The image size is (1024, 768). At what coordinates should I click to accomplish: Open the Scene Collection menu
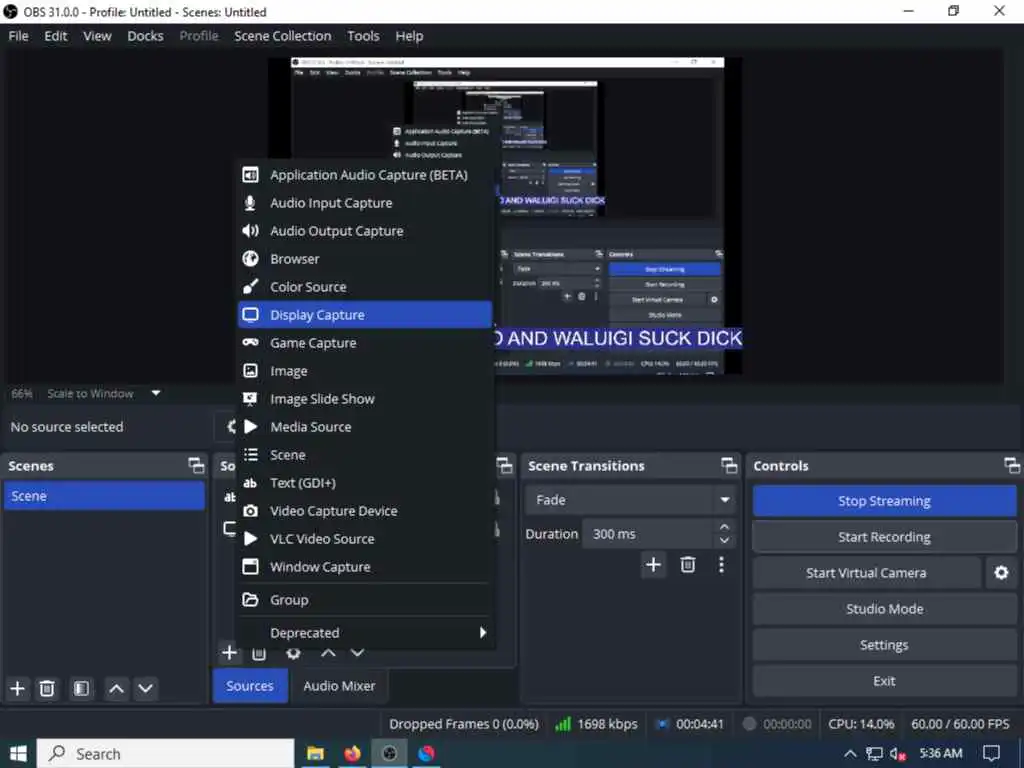[x=282, y=36]
